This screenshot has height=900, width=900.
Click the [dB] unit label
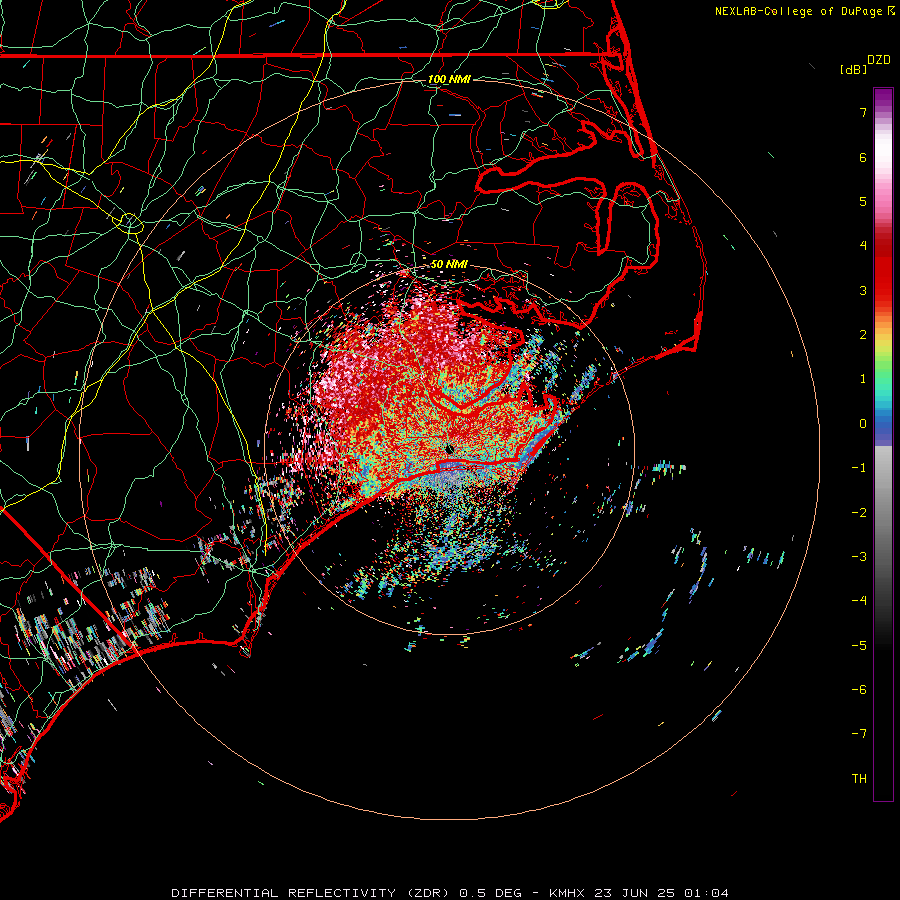click(853, 69)
